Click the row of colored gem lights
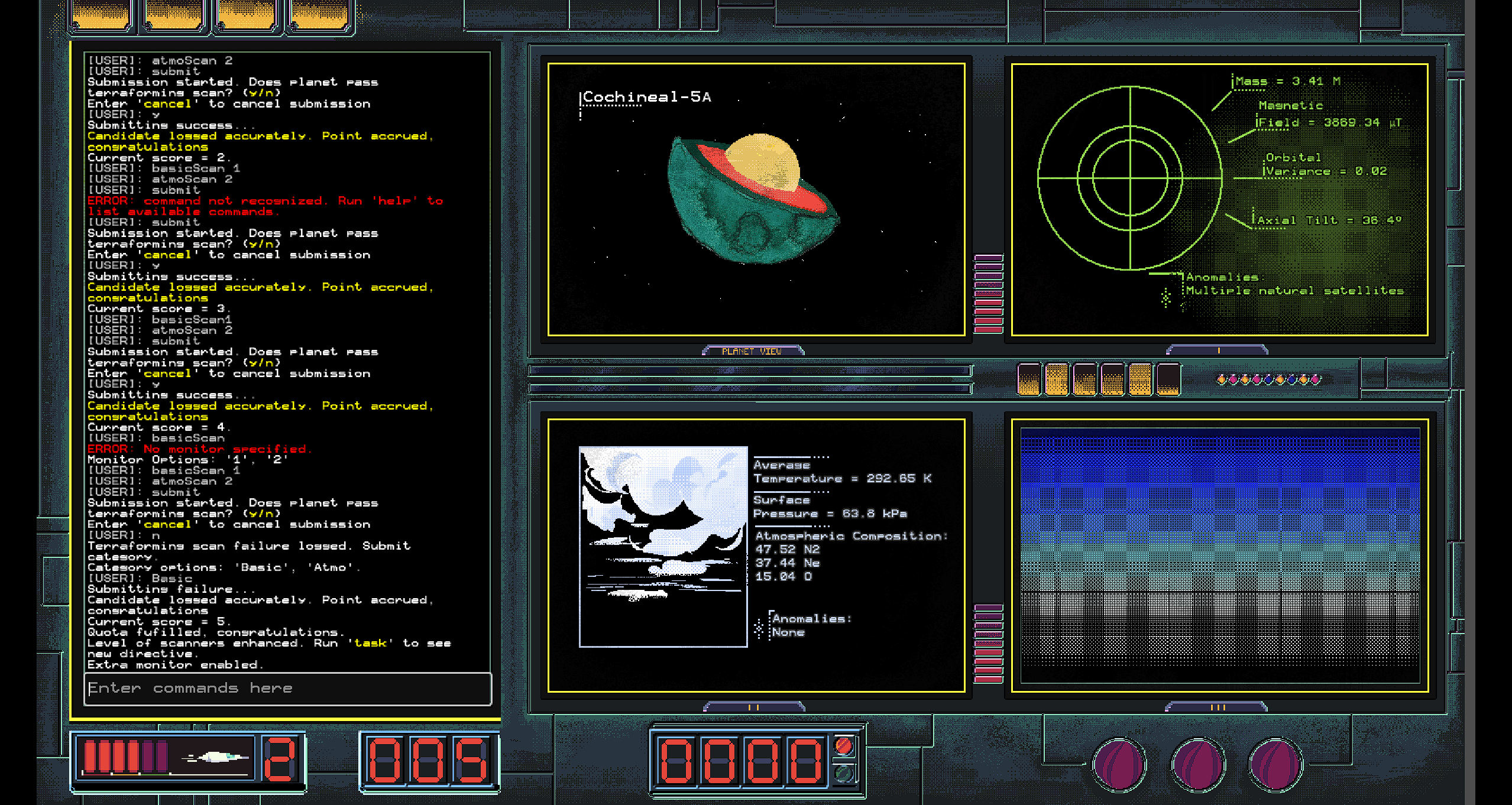This screenshot has width=1512, height=805. pos(1268,379)
